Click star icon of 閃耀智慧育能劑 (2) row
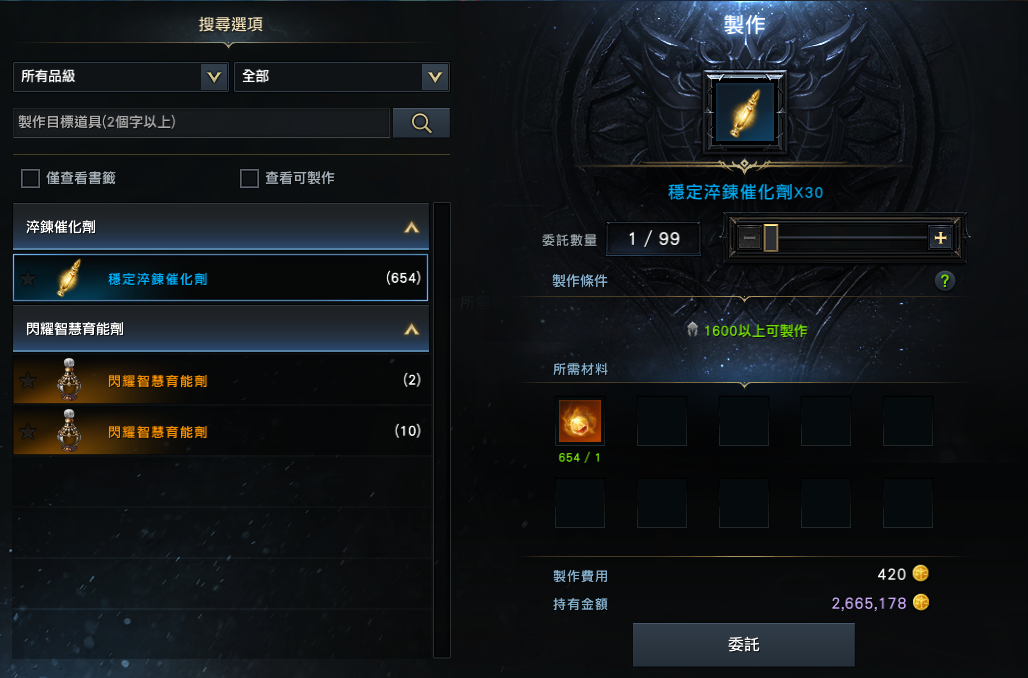The height and width of the screenshot is (678, 1028). tap(28, 380)
